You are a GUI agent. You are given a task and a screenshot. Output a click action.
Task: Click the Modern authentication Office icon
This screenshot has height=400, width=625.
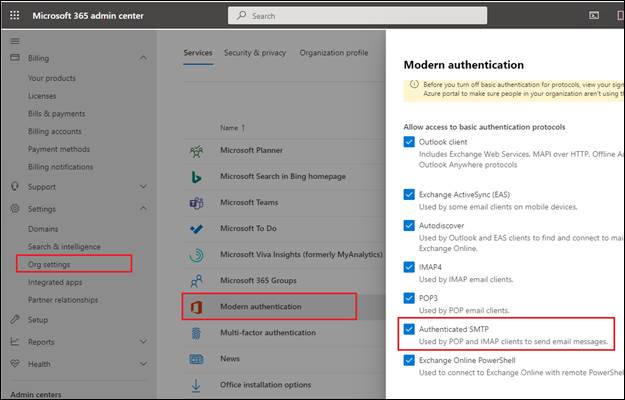click(196, 306)
